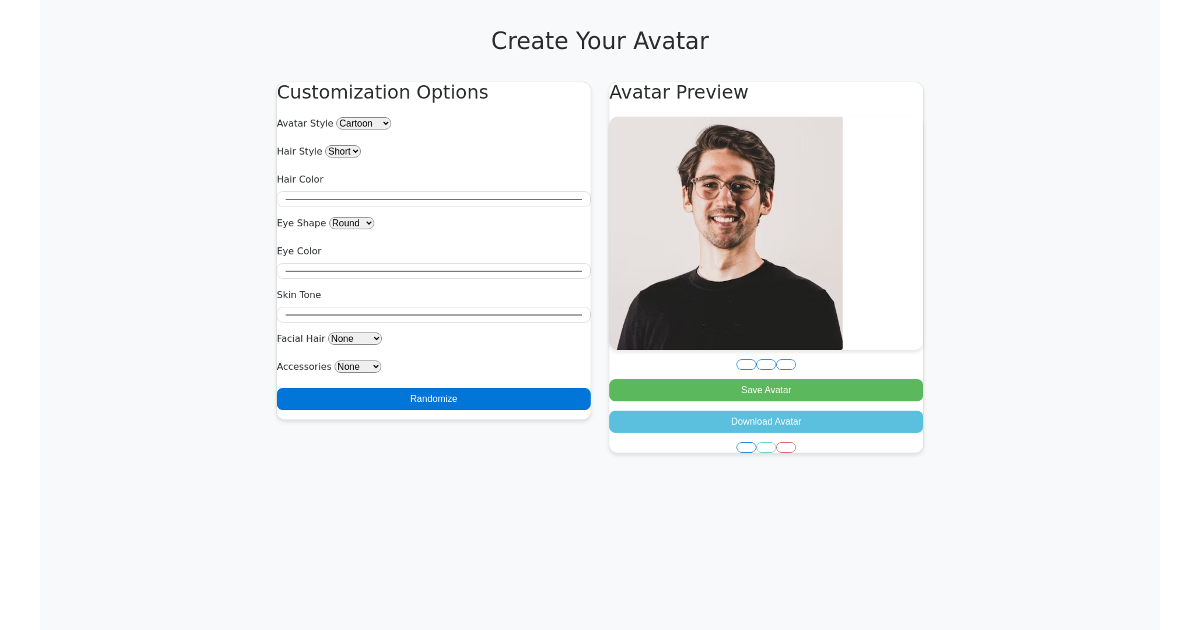Click the green Save Avatar button
1200x630 pixels.
(x=766, y=390)
